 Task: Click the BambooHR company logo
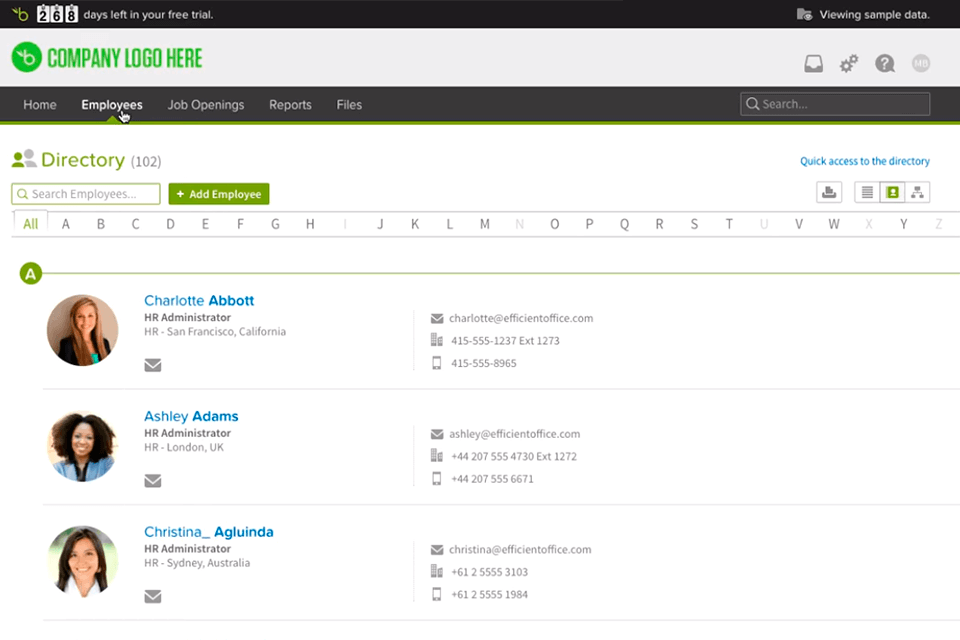coord(107,58)
